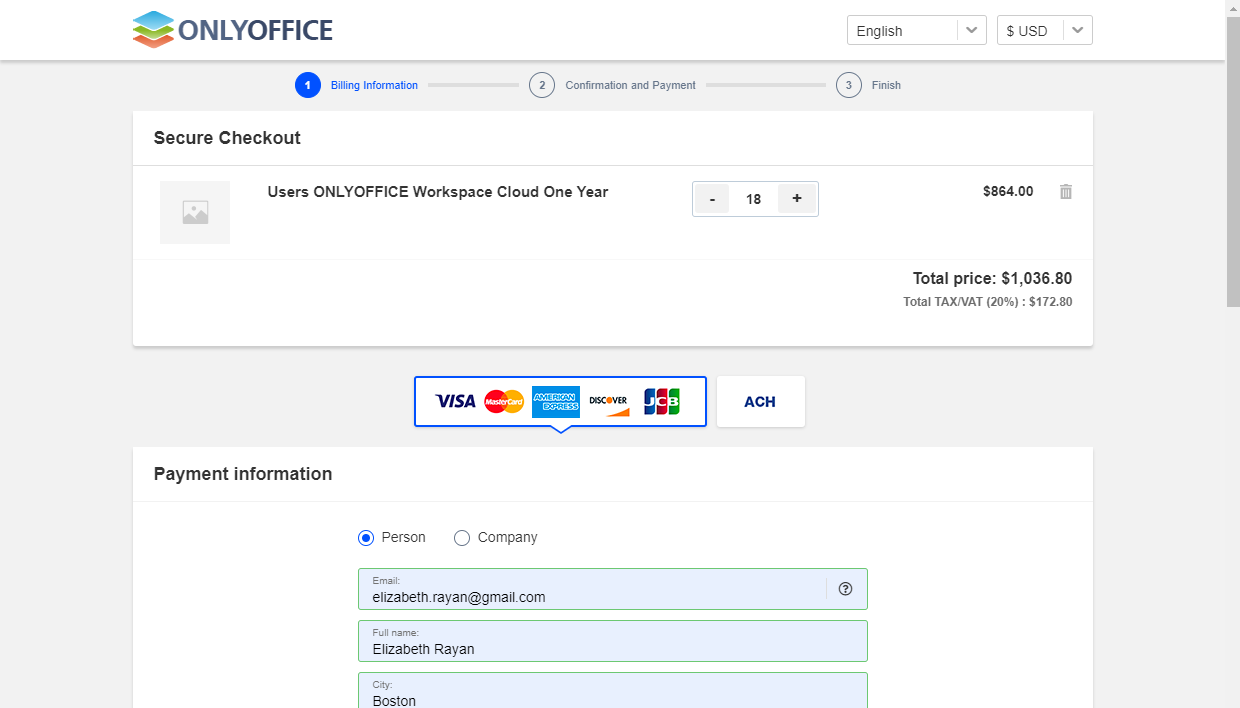1240x708 pixels.
Task: Click the MasterCard icon
Action: click(x=505, y=401)
